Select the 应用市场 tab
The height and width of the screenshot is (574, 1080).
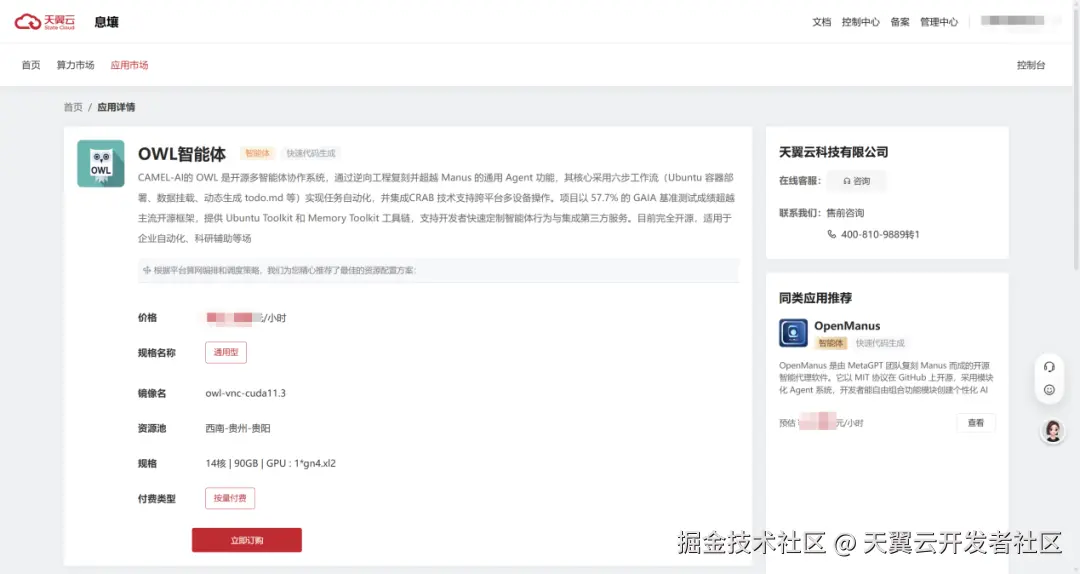[129, 65]
